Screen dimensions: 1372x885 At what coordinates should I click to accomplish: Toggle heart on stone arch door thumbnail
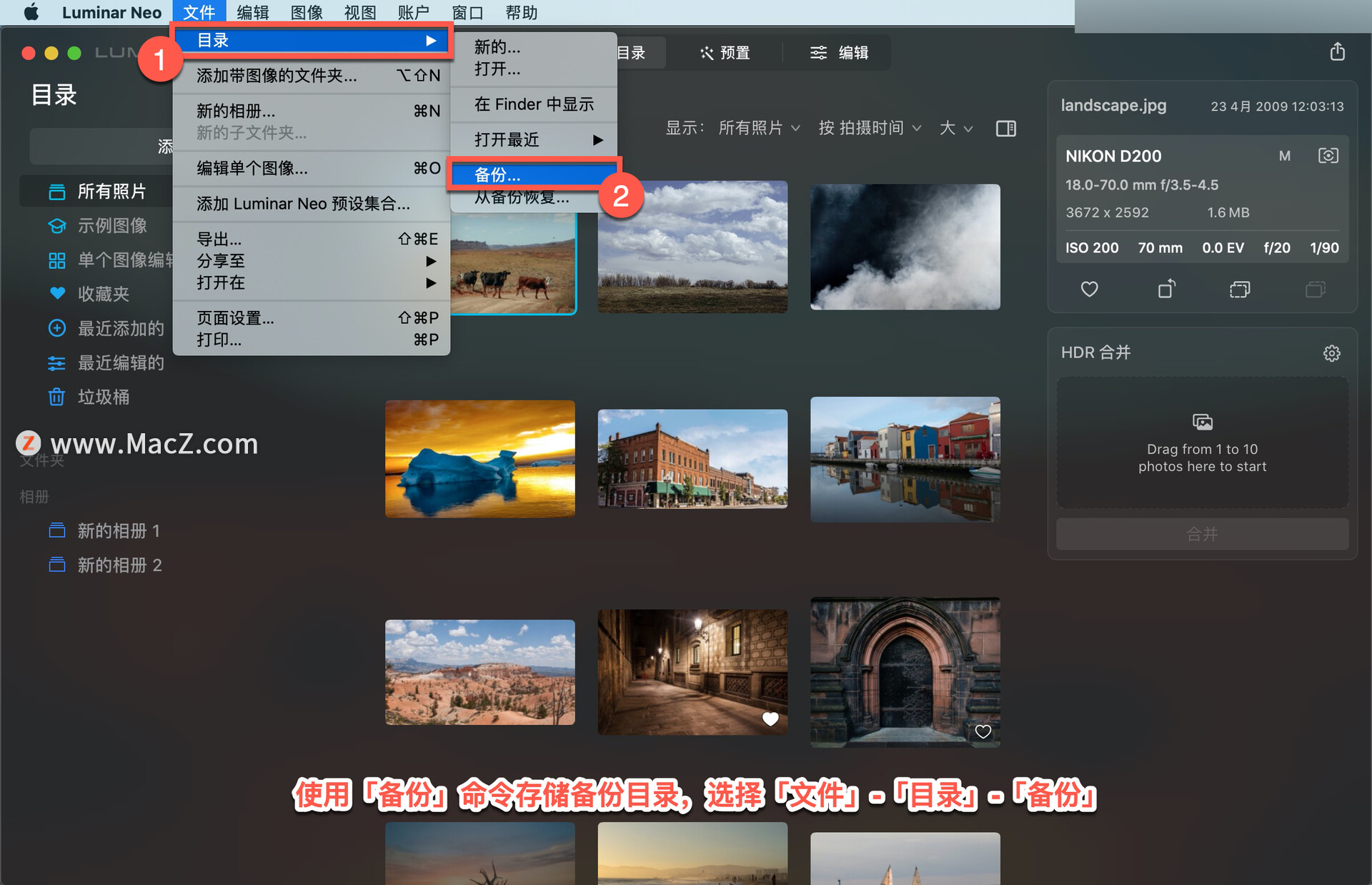(x=983, y=731)
